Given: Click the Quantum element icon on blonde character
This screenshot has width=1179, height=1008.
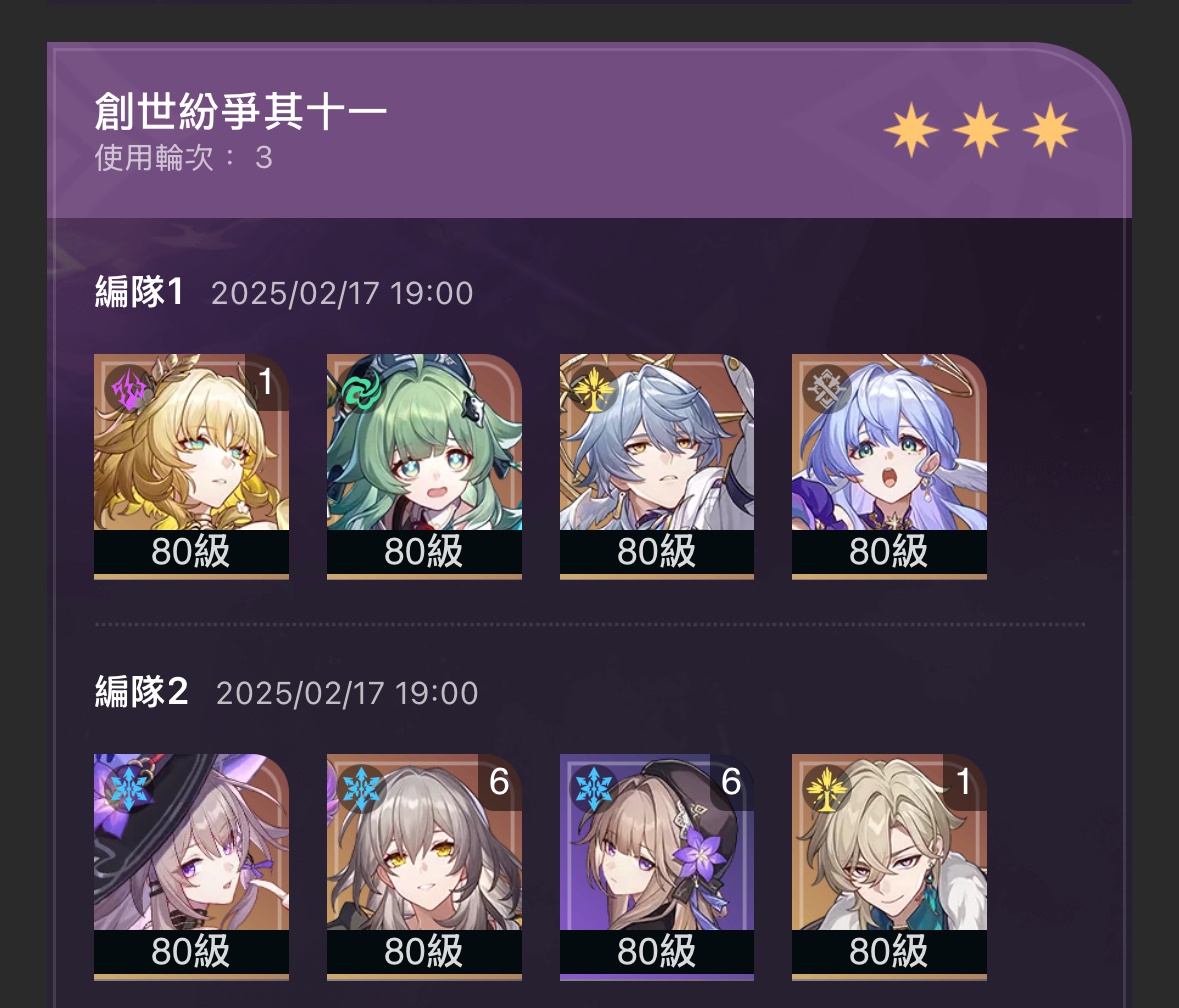Looking at the screenshot, I should 127,389.
